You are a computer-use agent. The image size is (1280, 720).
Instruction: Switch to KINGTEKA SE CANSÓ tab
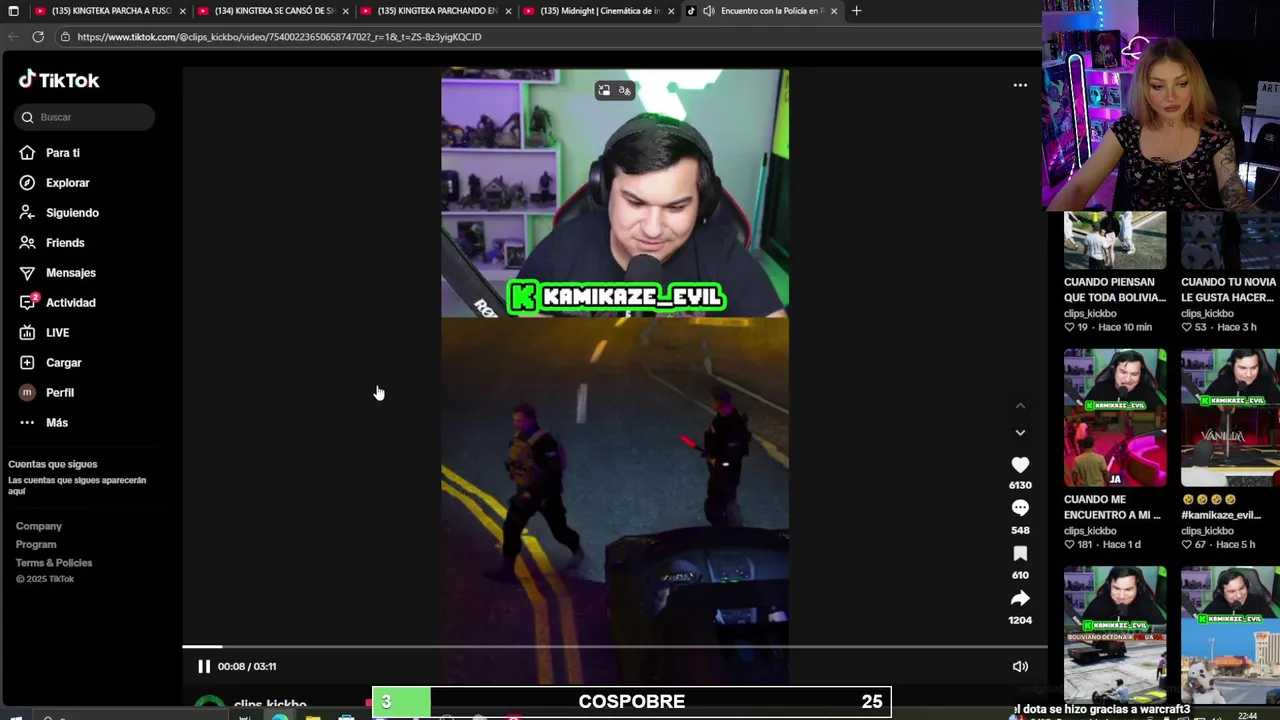pyautogui.click(x=273, y=11)
